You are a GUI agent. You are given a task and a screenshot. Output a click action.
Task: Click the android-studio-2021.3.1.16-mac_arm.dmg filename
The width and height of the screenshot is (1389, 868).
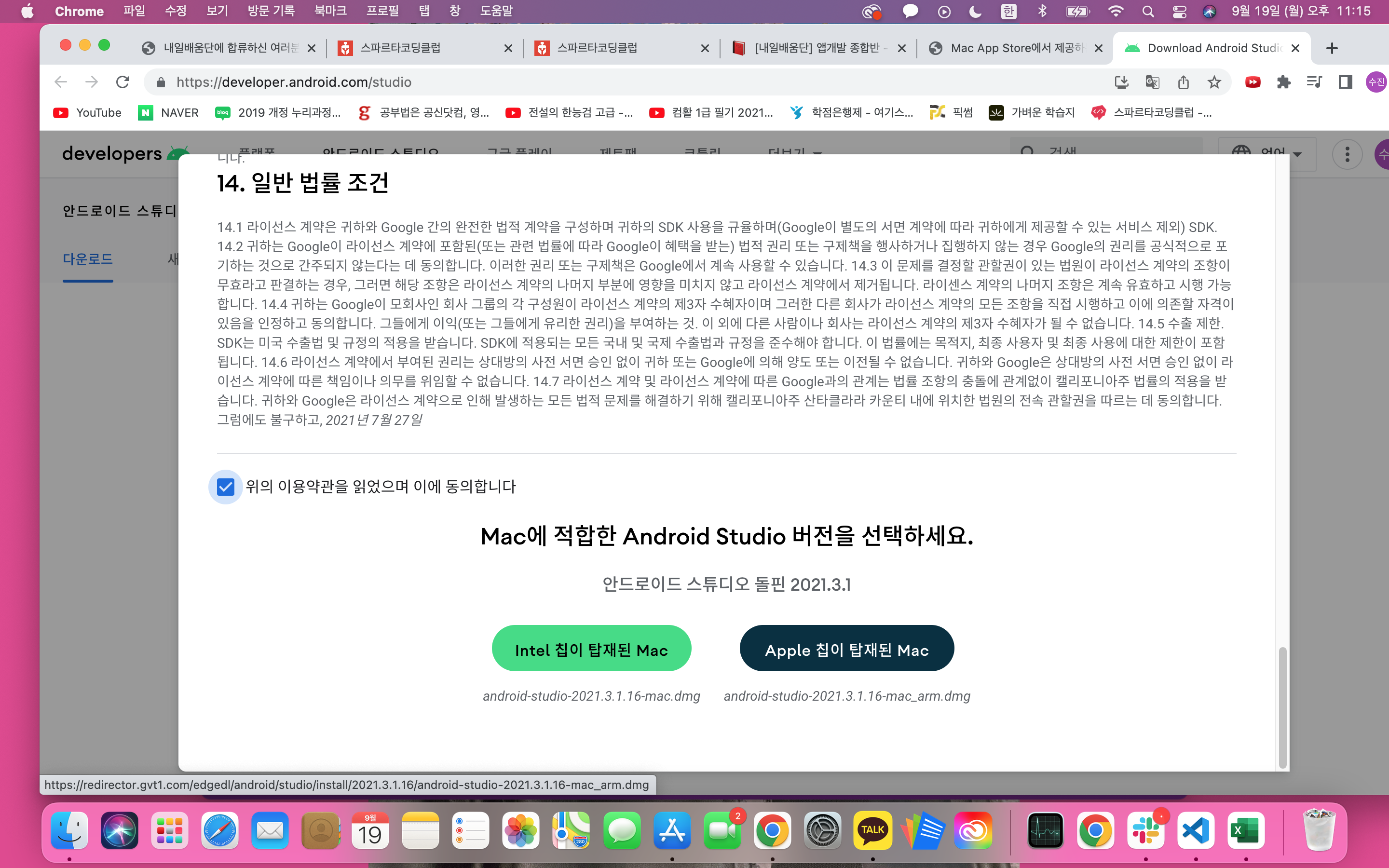pyautogui.click(x=846, y=696)
